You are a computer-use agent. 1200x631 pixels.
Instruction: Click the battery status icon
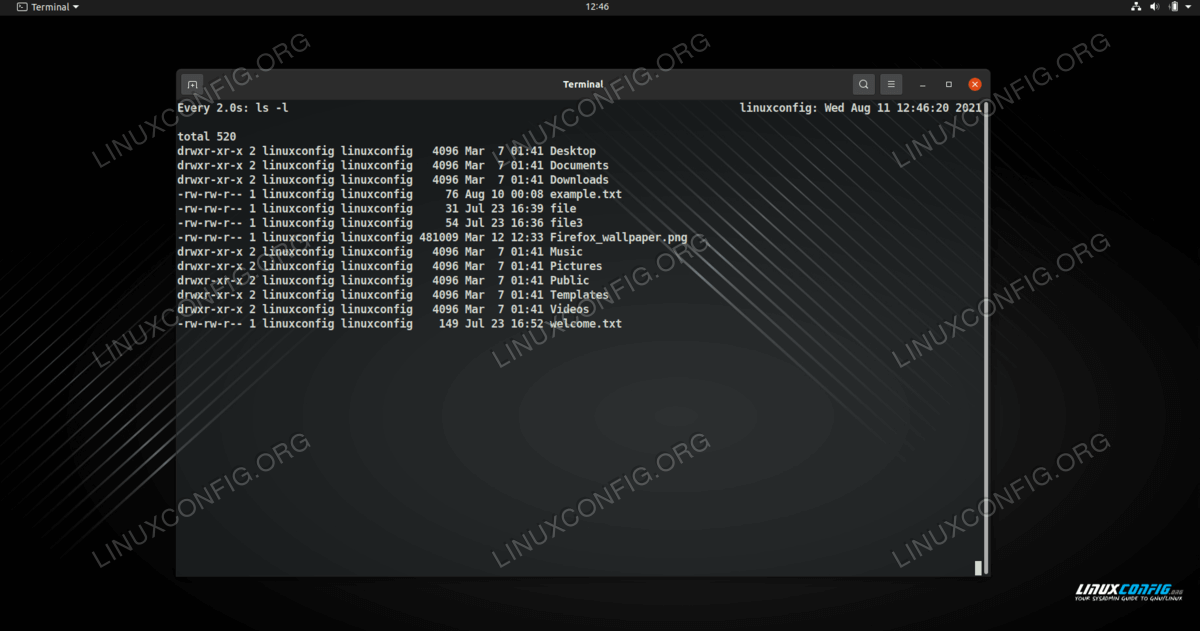[x=1172, y=7]
